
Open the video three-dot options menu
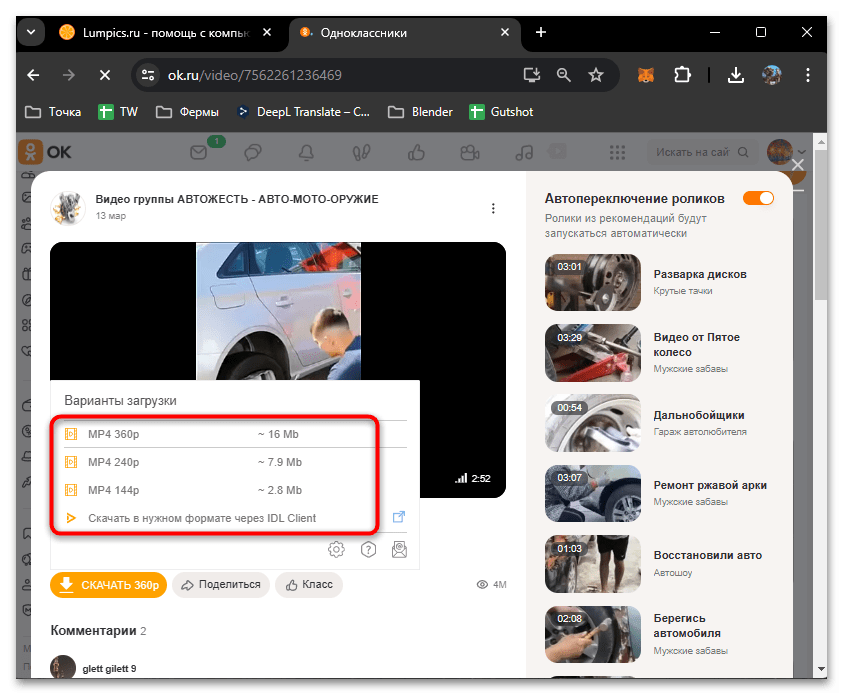492,208
